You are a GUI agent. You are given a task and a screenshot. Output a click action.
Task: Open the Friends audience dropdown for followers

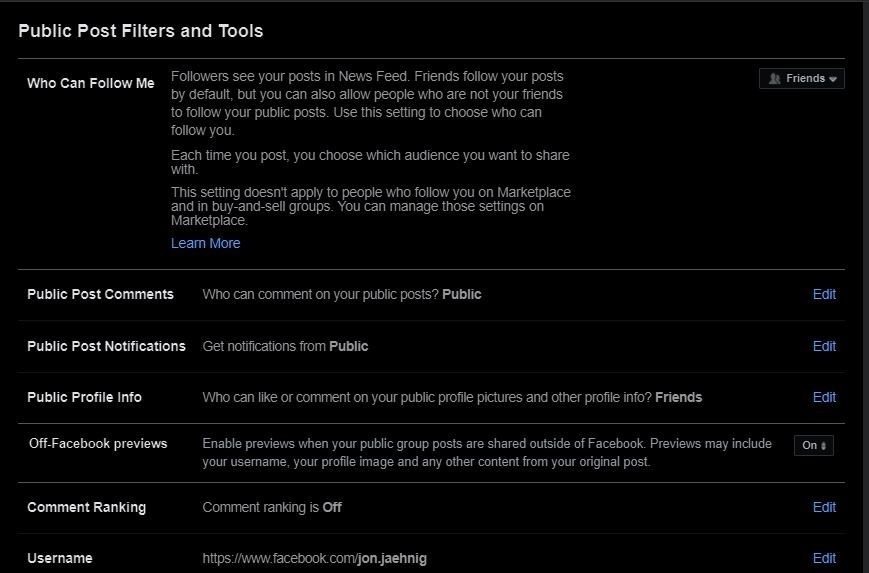click(x=802, y=78)
